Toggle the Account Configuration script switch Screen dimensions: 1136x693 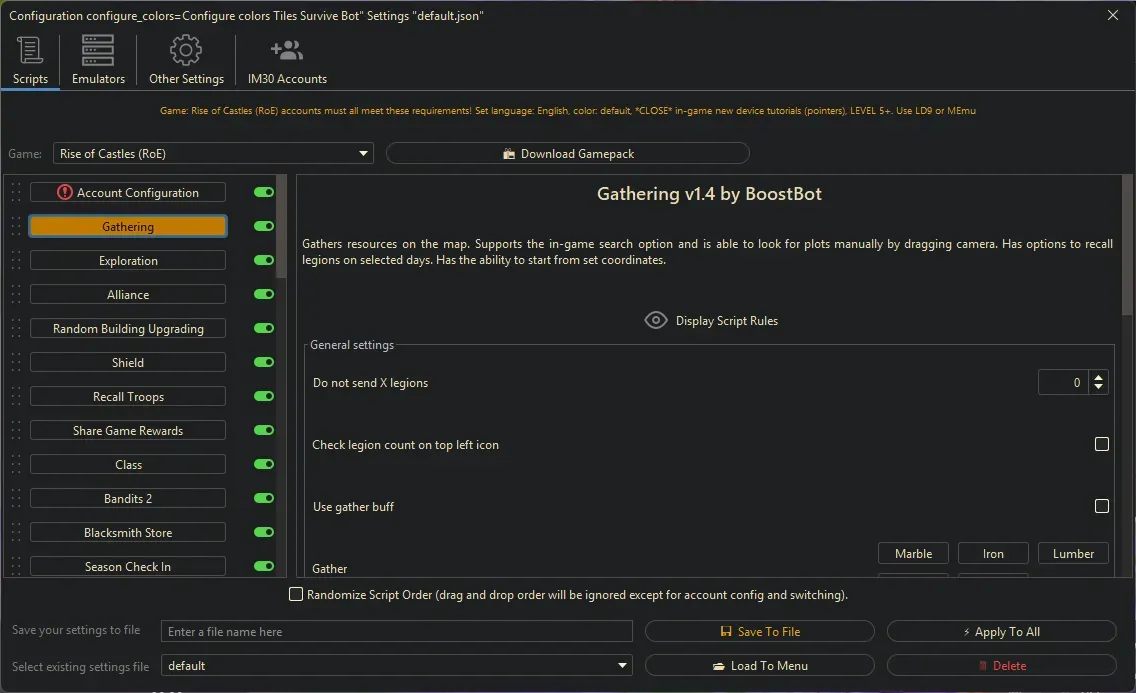[x=264, y=192]
